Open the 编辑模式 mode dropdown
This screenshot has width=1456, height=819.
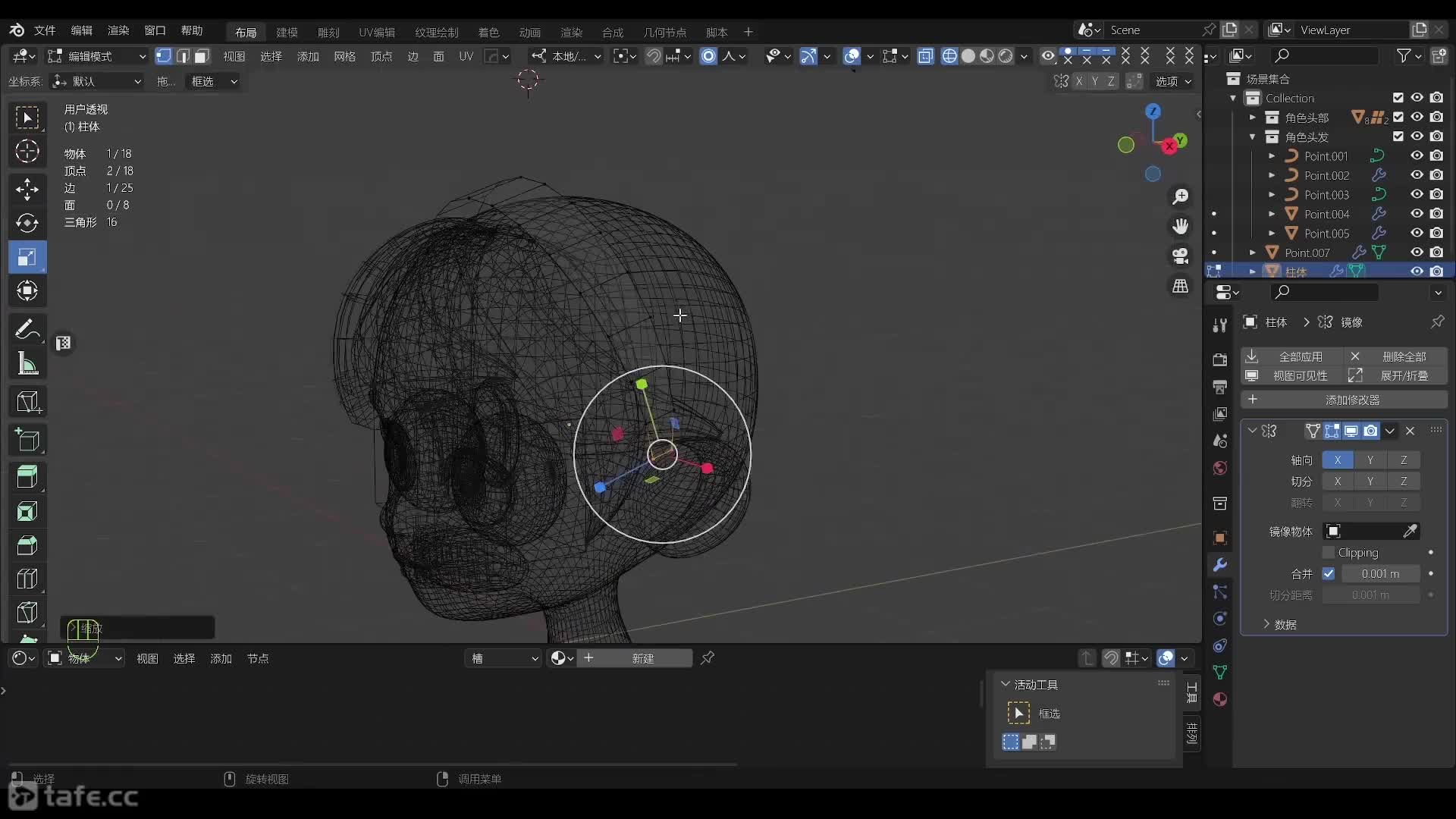[x=96, y=56]
